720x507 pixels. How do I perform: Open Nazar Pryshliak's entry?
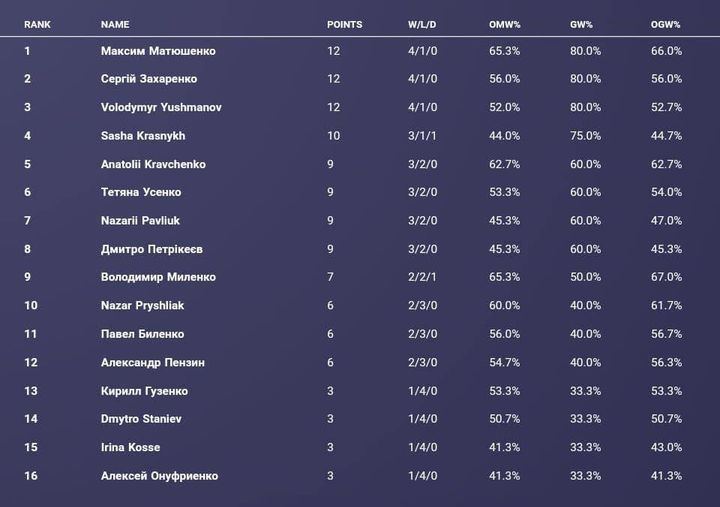142,305
